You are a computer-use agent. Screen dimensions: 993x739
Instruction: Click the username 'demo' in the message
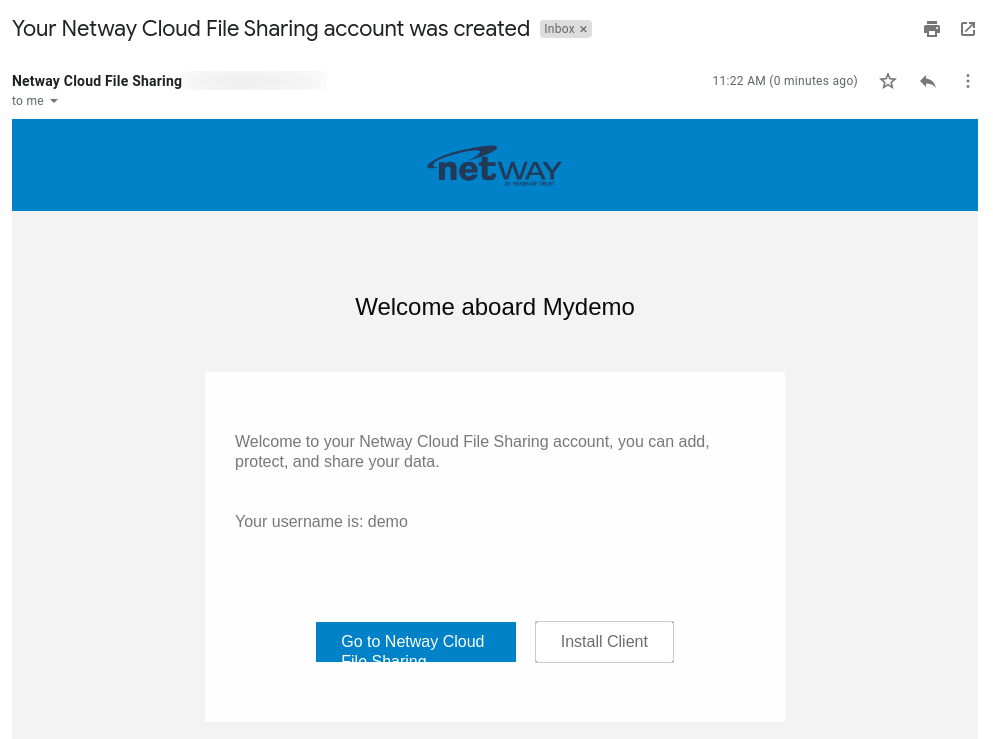(x=388, y=521)
